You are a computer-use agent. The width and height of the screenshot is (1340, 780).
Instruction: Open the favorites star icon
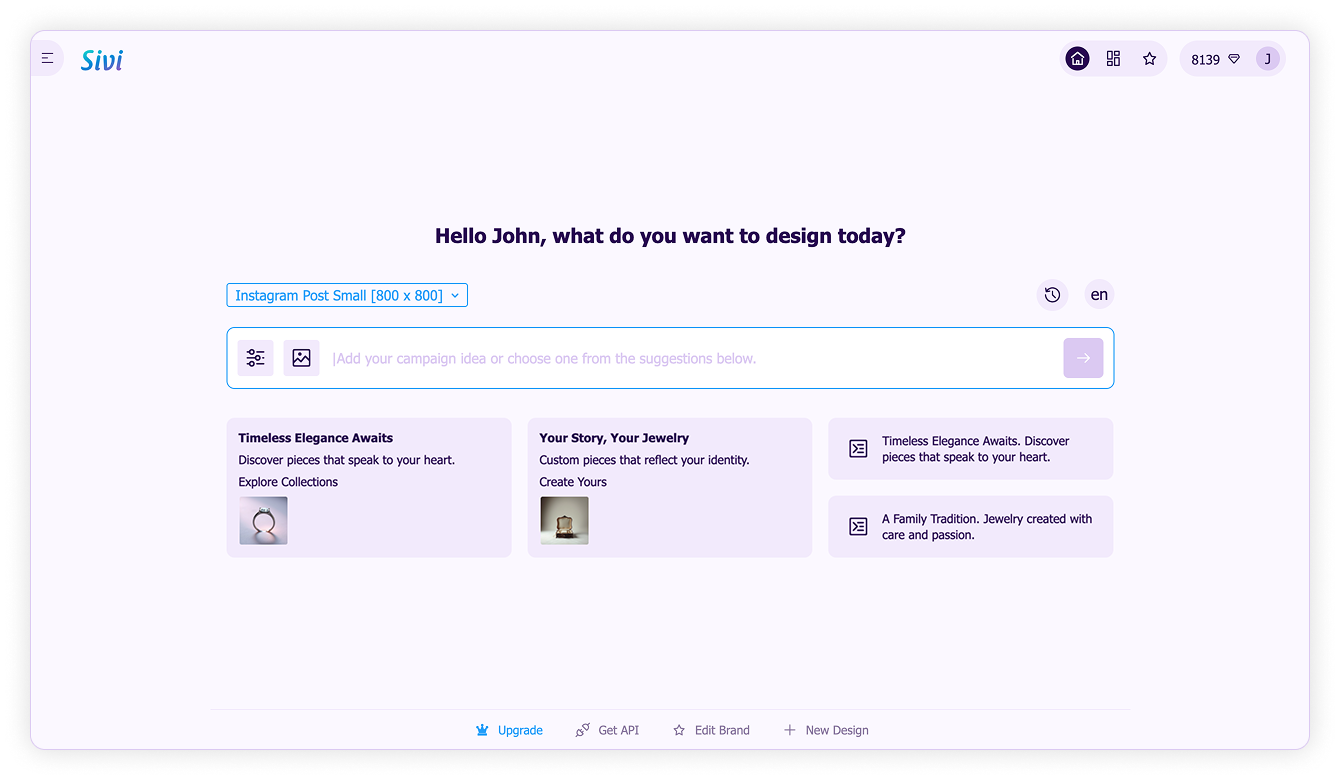tap(1149, 59)
